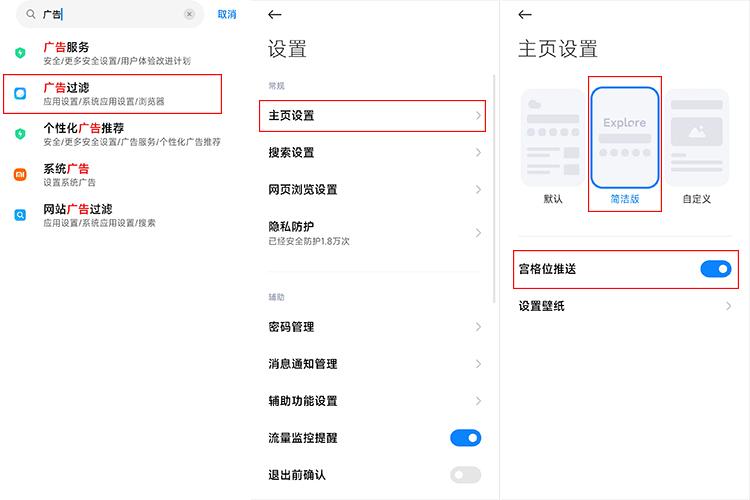Click the chevron beside 辅助功能设置
This screenshot has height=500, width=750.
(x=478, y=400)
